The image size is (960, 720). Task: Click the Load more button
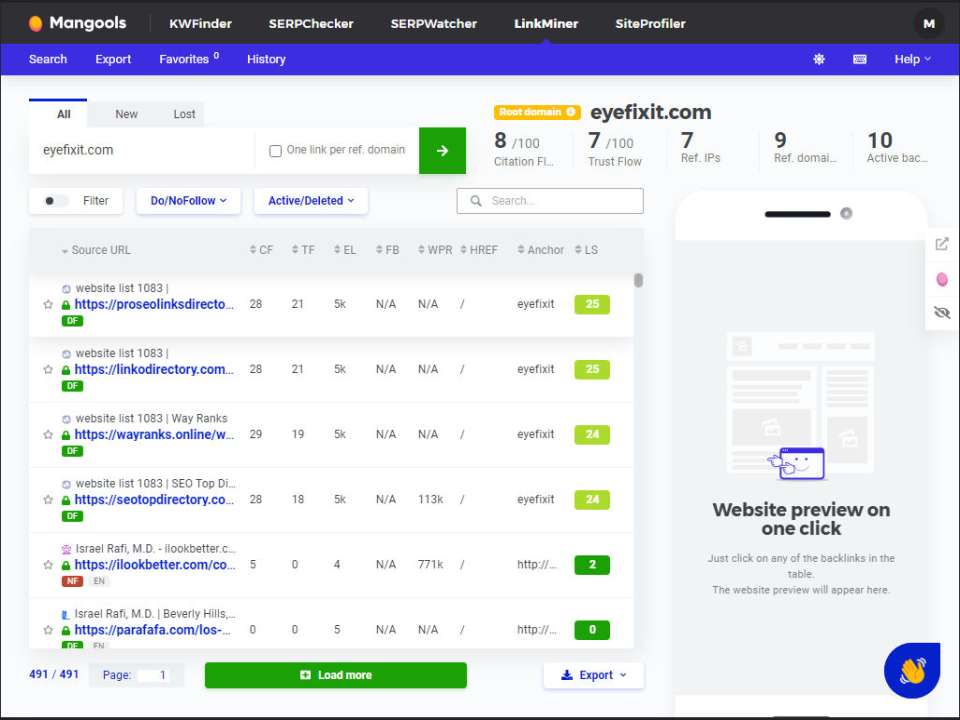click(x=335, y=675)
